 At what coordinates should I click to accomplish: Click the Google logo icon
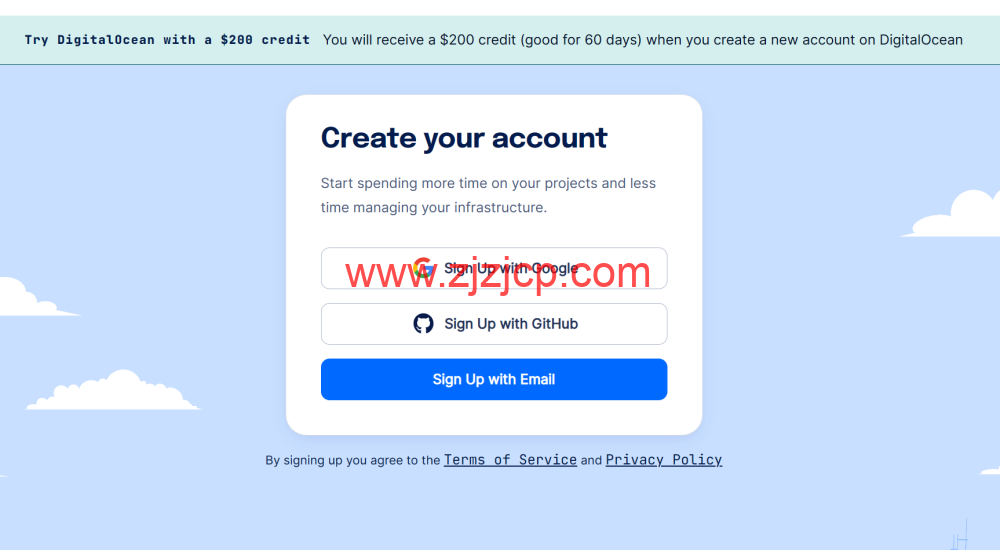tap(423, 268)
